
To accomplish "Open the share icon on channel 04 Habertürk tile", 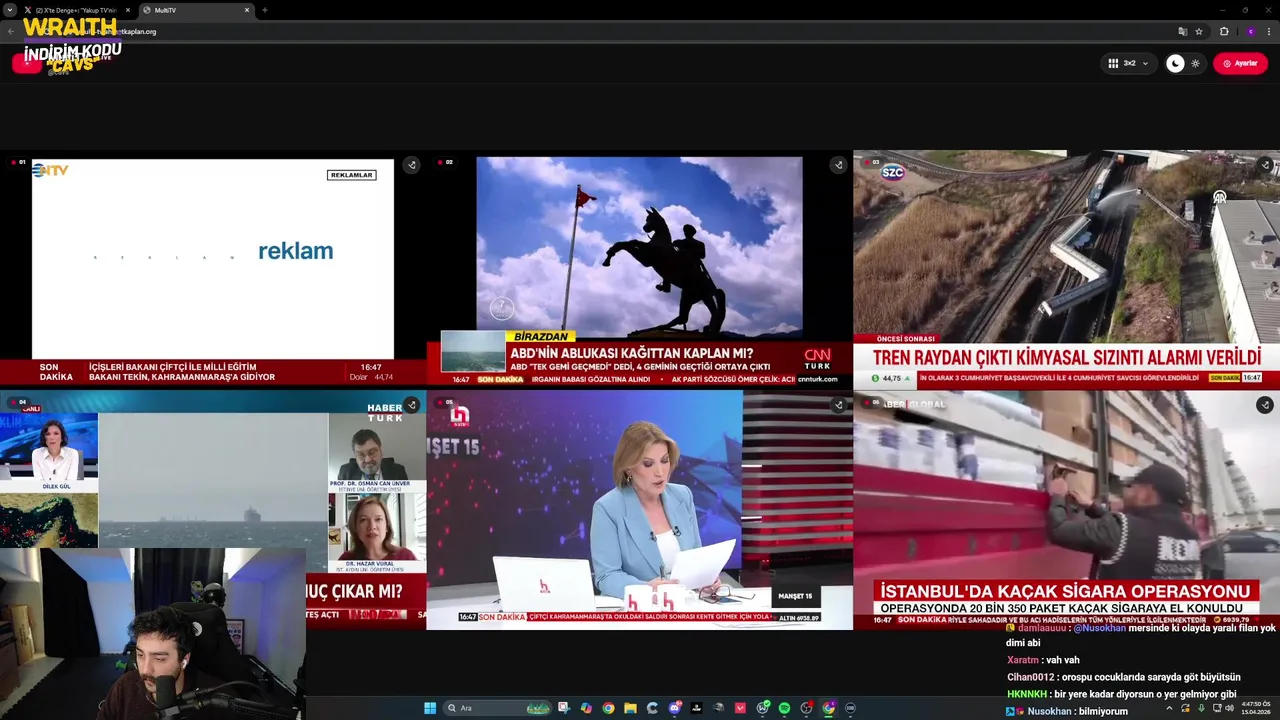I will point(411,405).
